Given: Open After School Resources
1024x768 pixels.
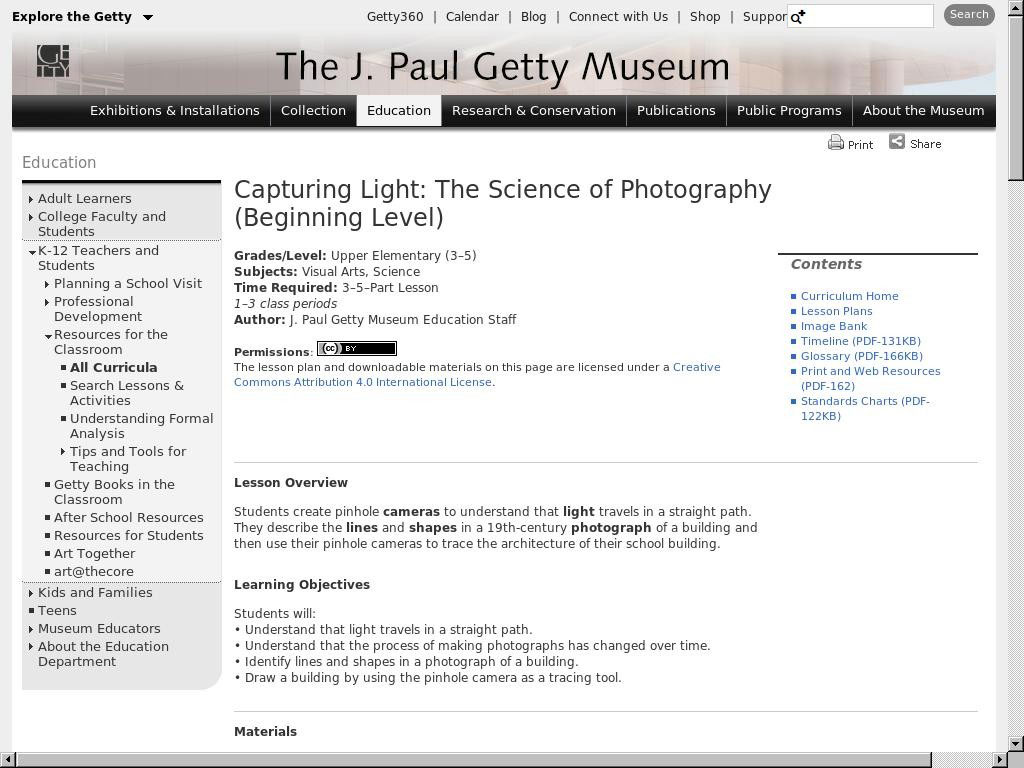Looking at the screenshot, I should coord(129,517).
